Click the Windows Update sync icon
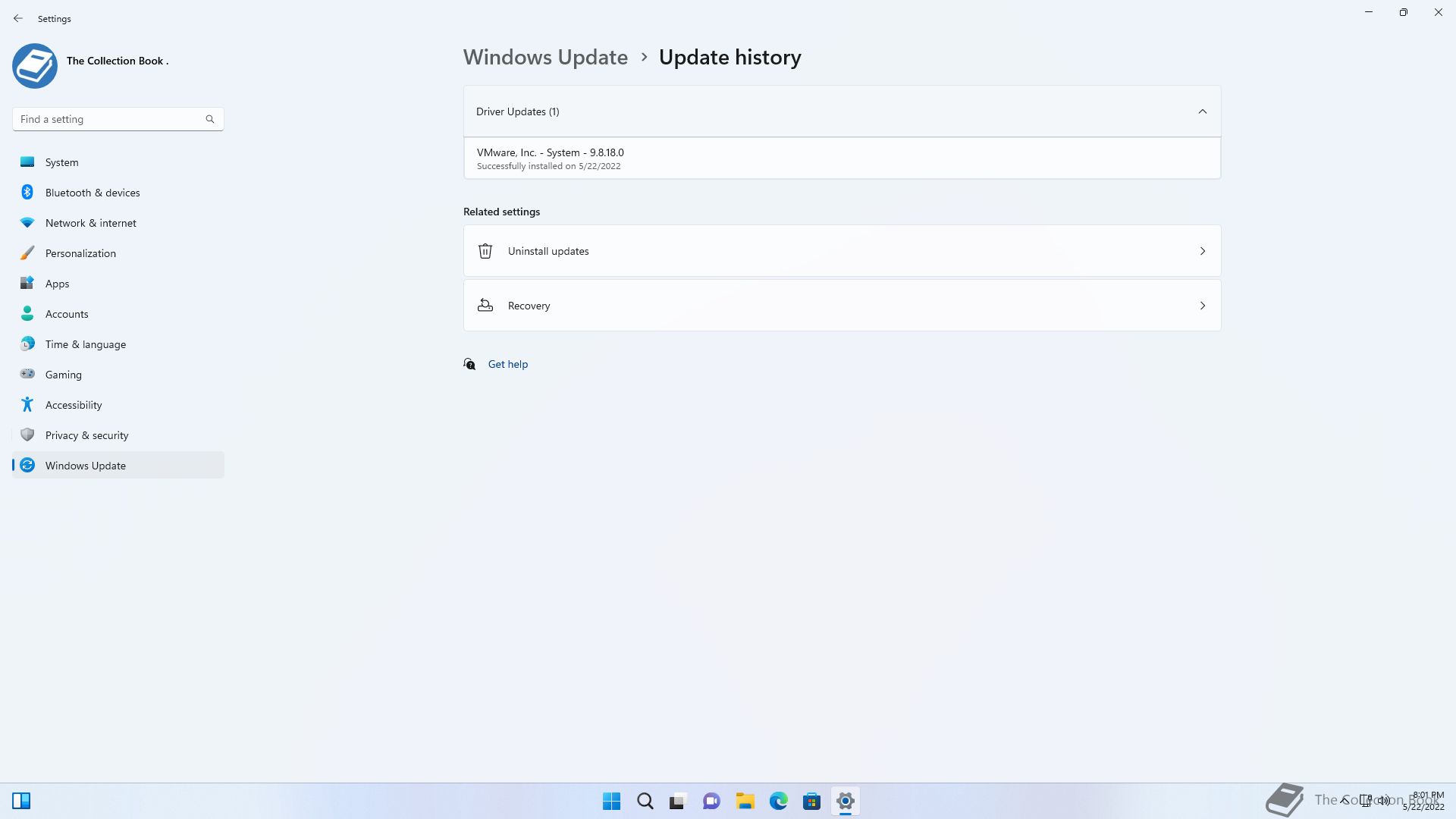This screenshot has height=819, width=1456. pos(27,465)
